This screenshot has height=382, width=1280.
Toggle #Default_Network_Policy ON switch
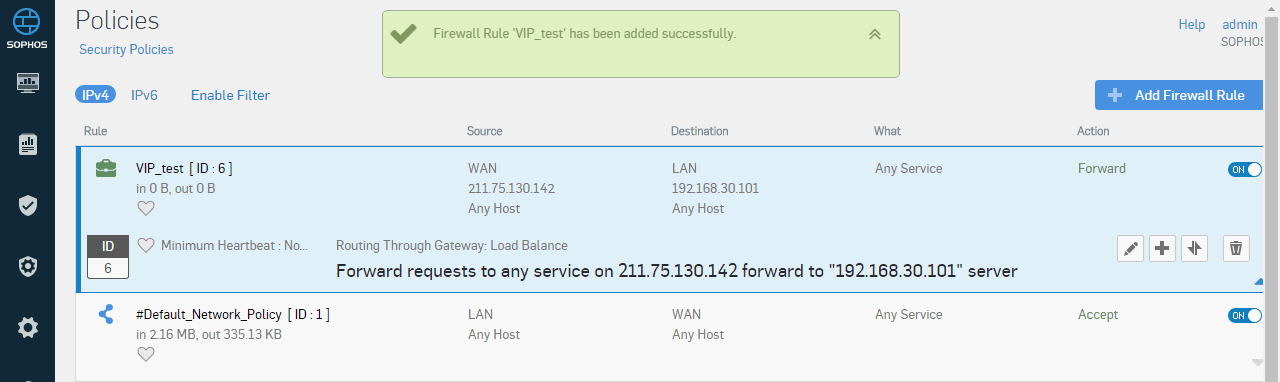coord(1244,316)
